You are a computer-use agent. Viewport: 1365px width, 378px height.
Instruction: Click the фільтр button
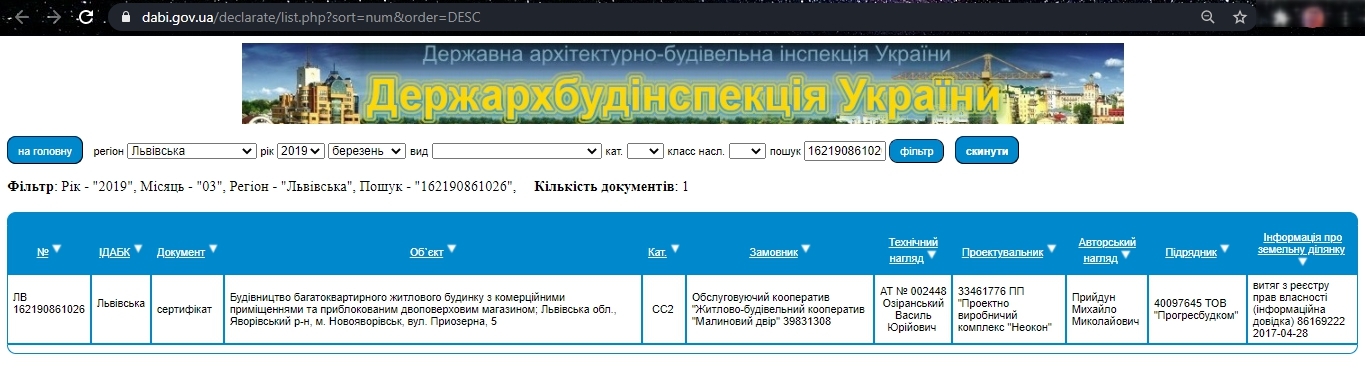(917, 151)
